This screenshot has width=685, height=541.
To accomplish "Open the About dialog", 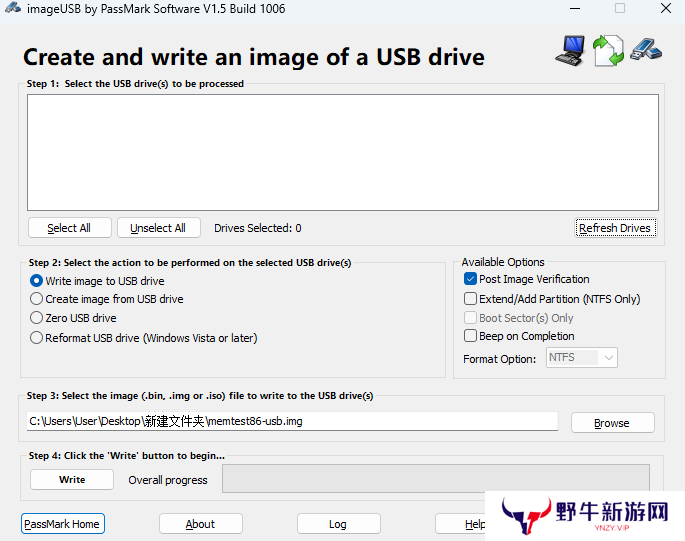I will [x=201, y=524].
